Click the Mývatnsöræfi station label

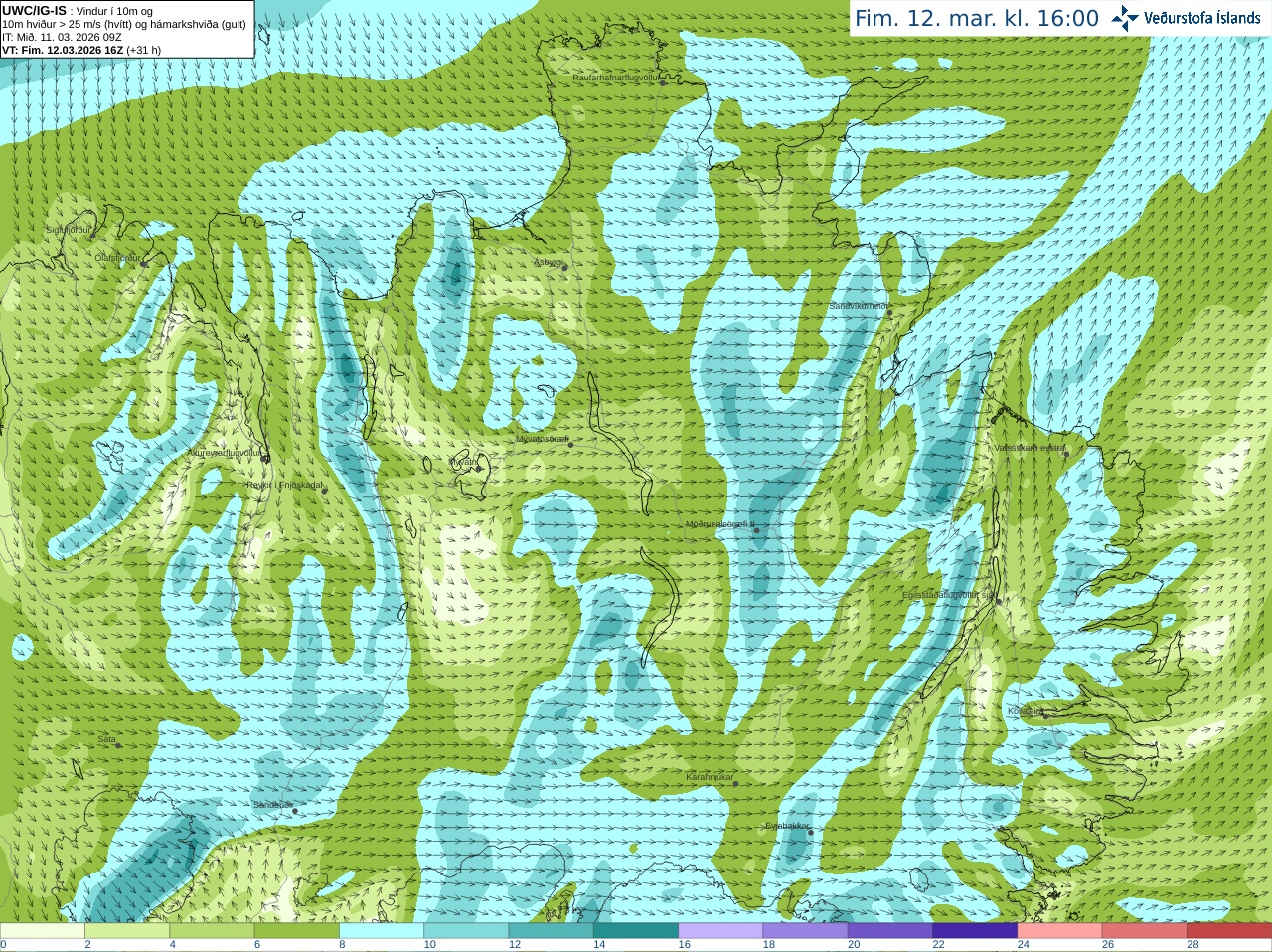542,439
